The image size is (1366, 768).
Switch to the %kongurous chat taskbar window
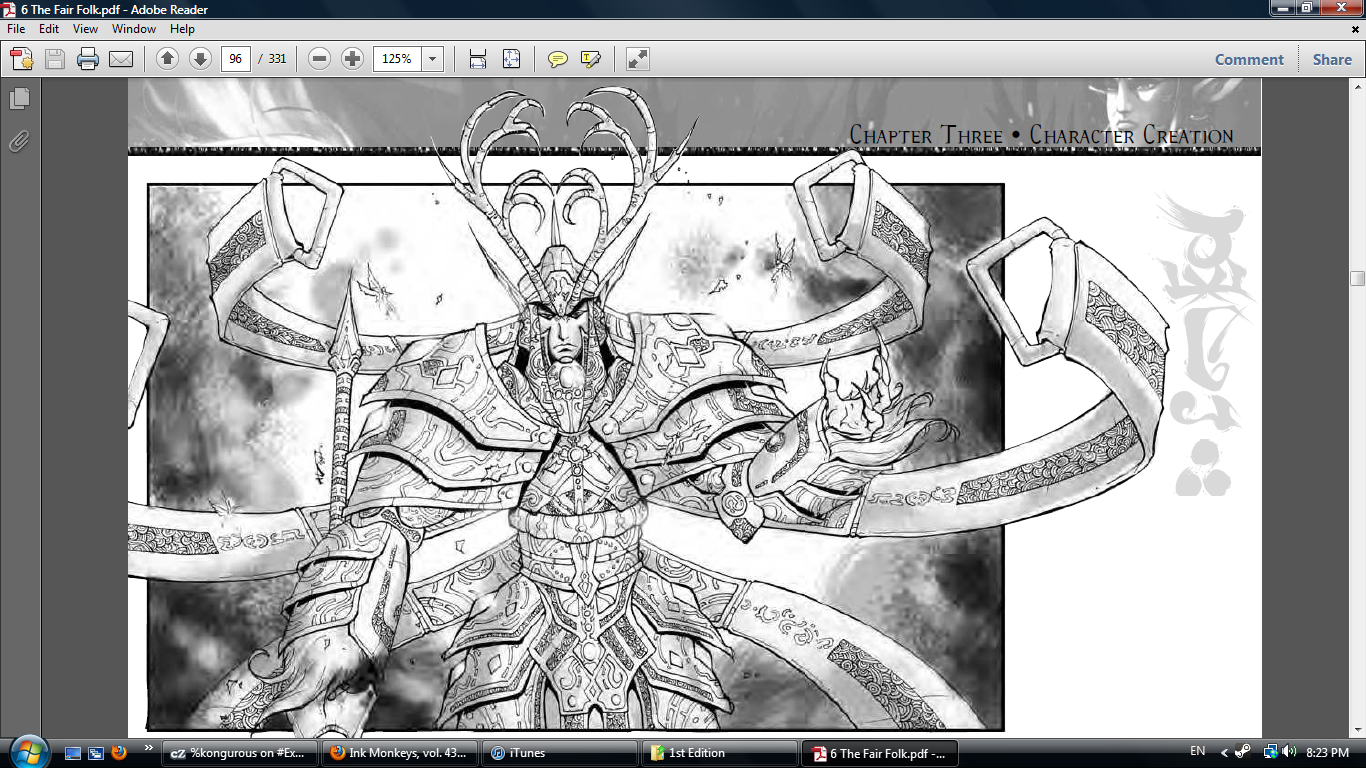(x=239, y=753)
